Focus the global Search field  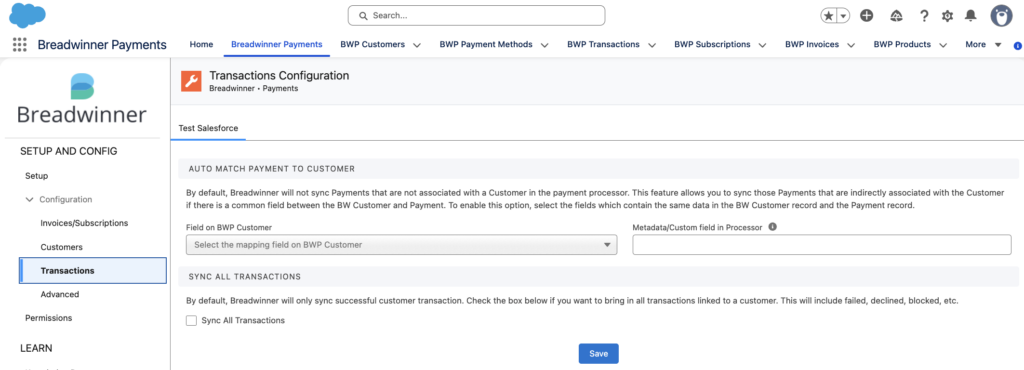coord(476,15)
